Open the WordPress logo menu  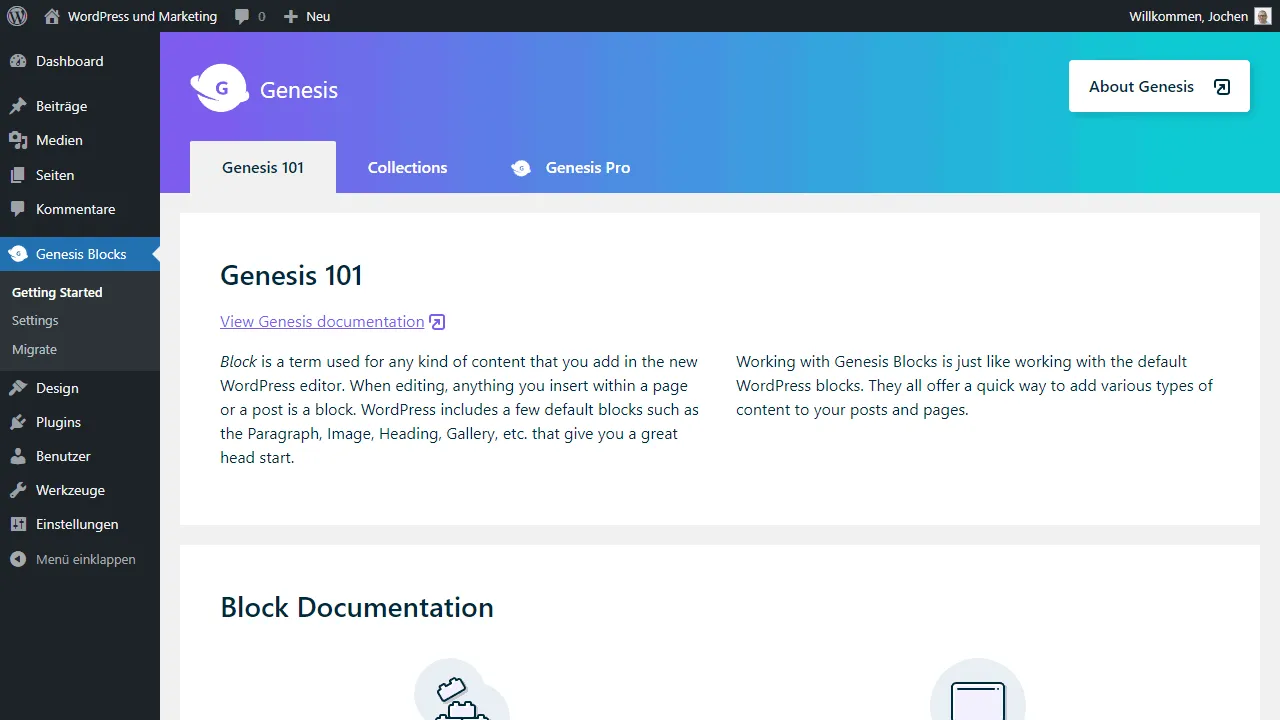pyautogui.click(x=17, y=16)
